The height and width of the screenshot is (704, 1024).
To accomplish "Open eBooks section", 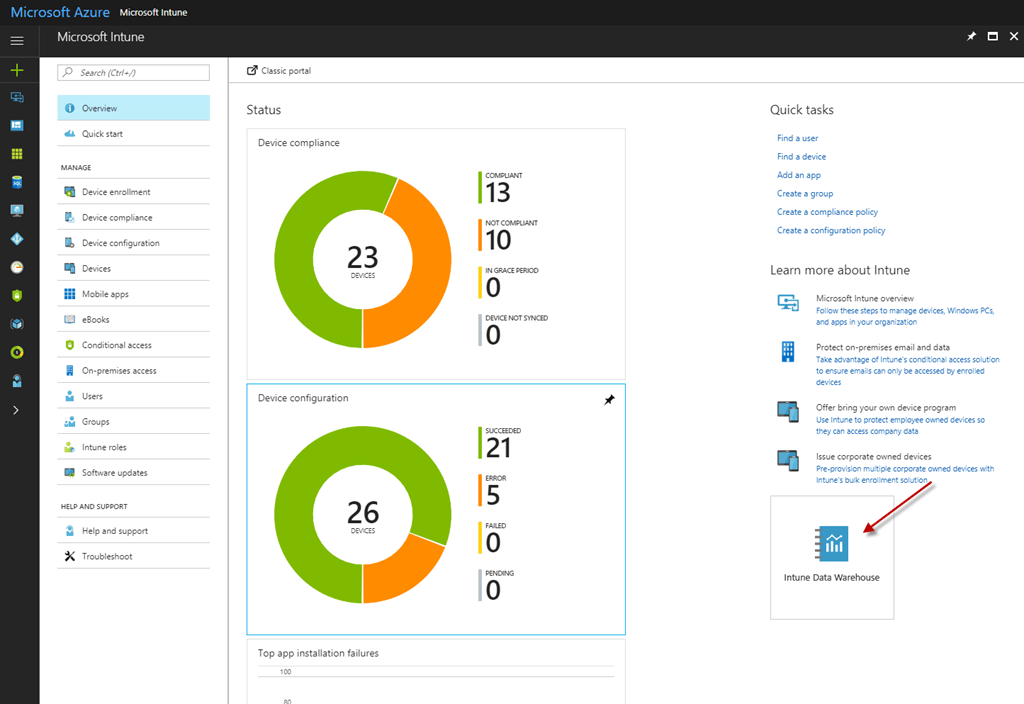I will (x=133, y=319).
